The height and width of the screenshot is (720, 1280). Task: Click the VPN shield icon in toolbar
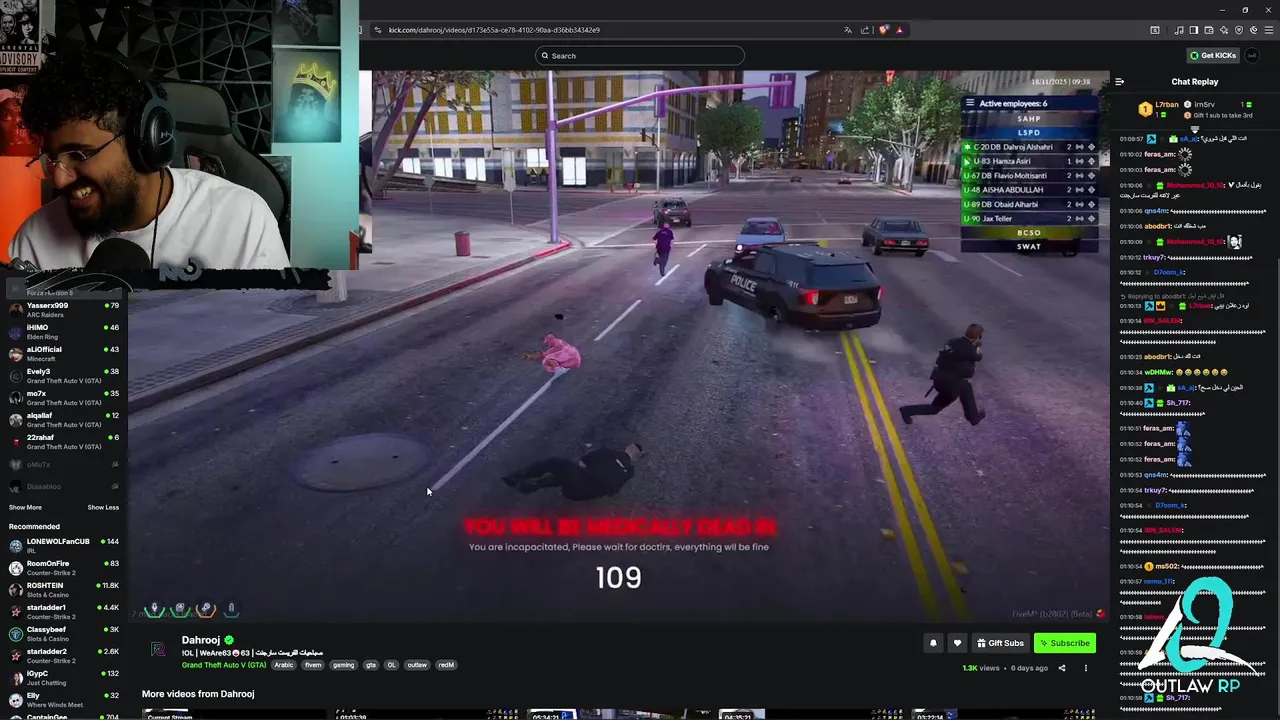[x=1239, y=30]
